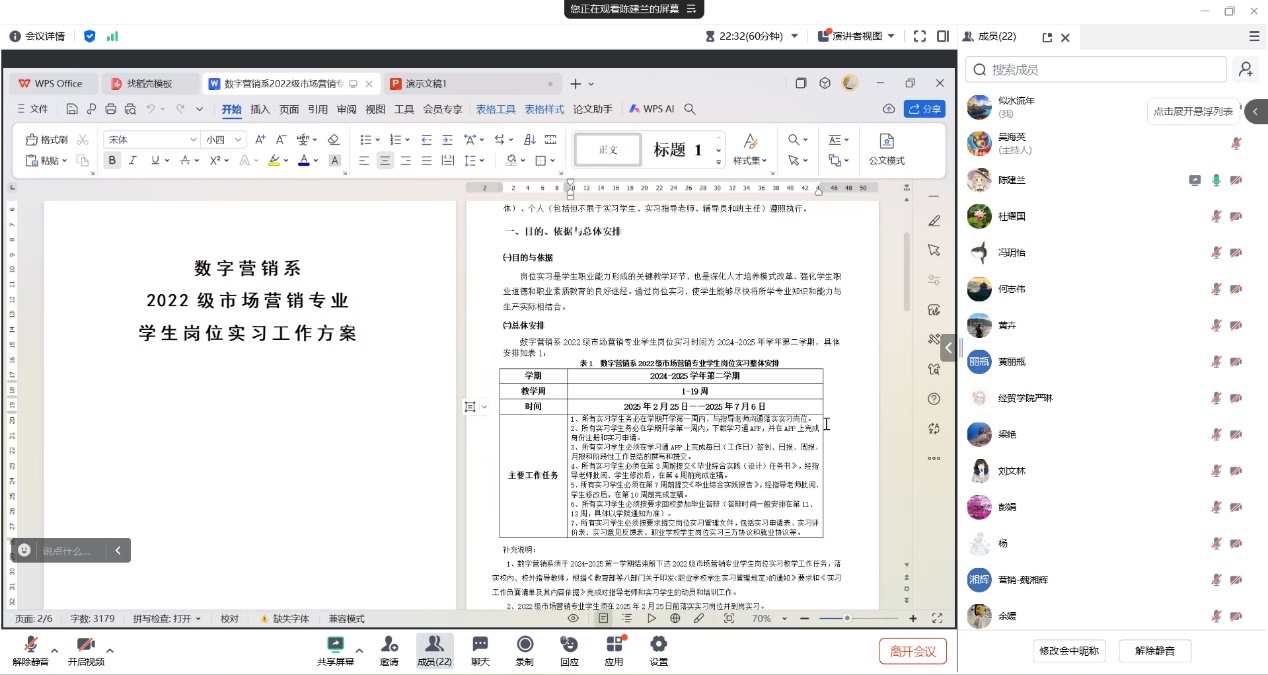Click the 录制 record icon
The image size is (1268, 675).
pos(524,649)
